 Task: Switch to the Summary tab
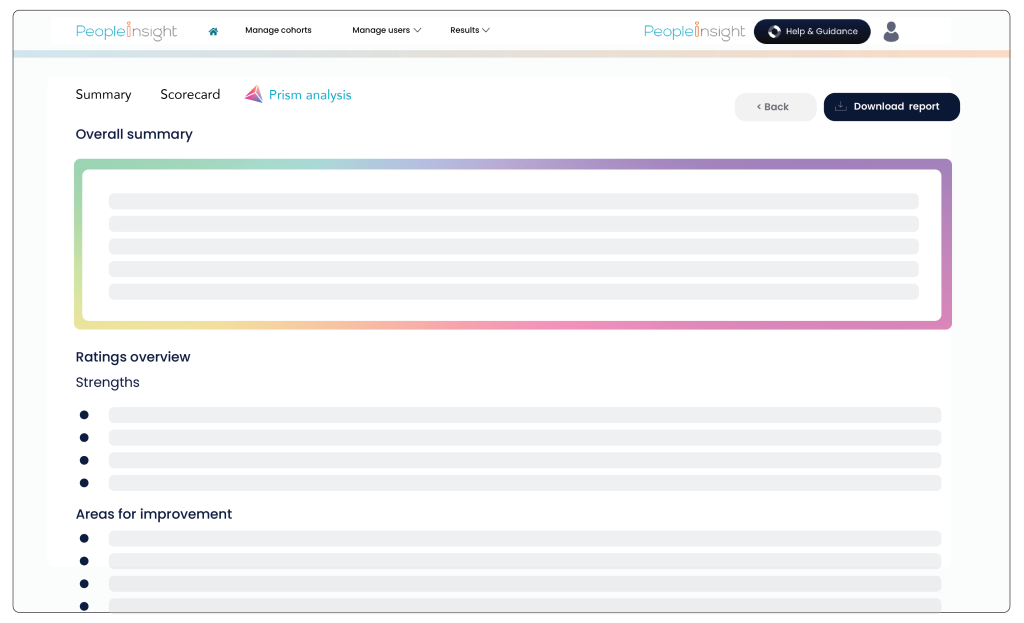pyautogui.click(x=103, y=95)
